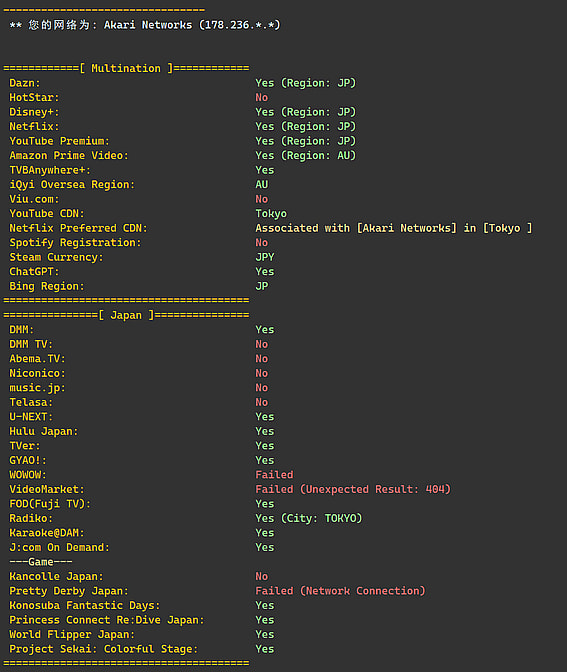Select the Multination section header
Viewport: 567px width, 672px height.
[x=126, y=68]
